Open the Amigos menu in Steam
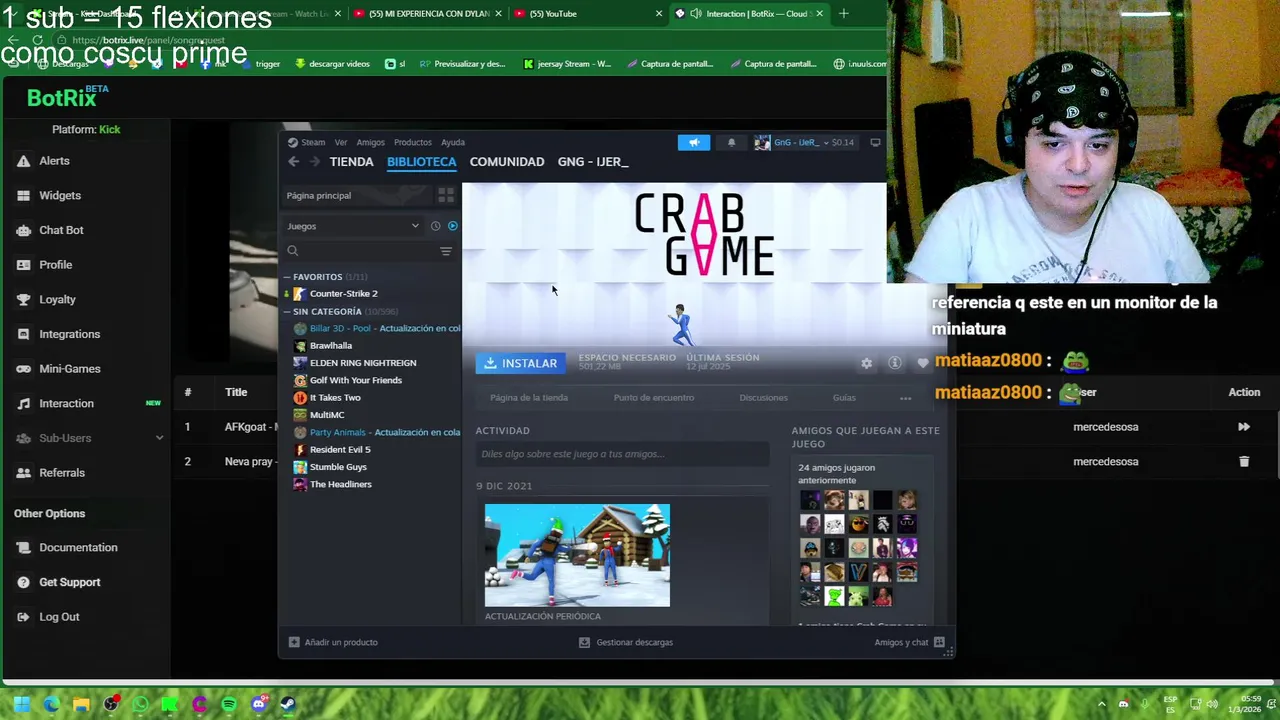The height and width of the screenshot is (720, 1280). click(x=371, y=142)
